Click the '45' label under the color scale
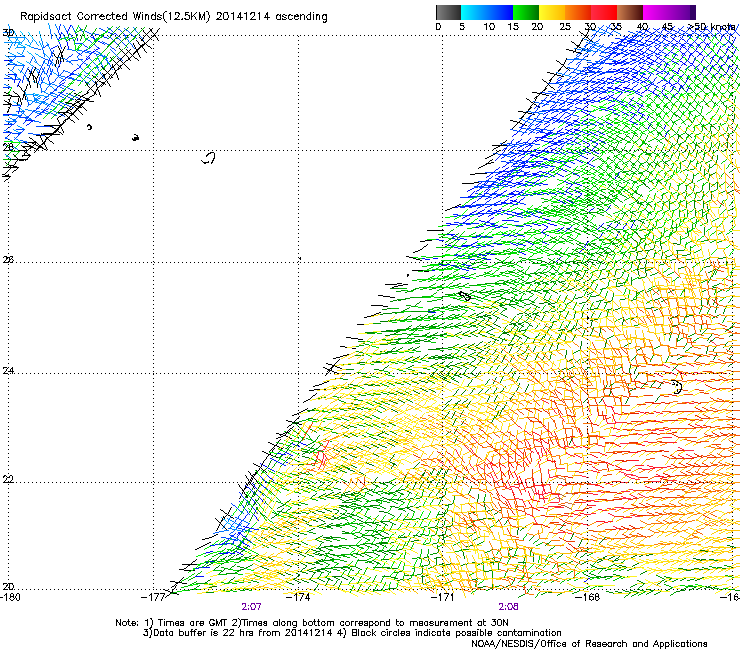740x650 pixels. pos(667,27)
